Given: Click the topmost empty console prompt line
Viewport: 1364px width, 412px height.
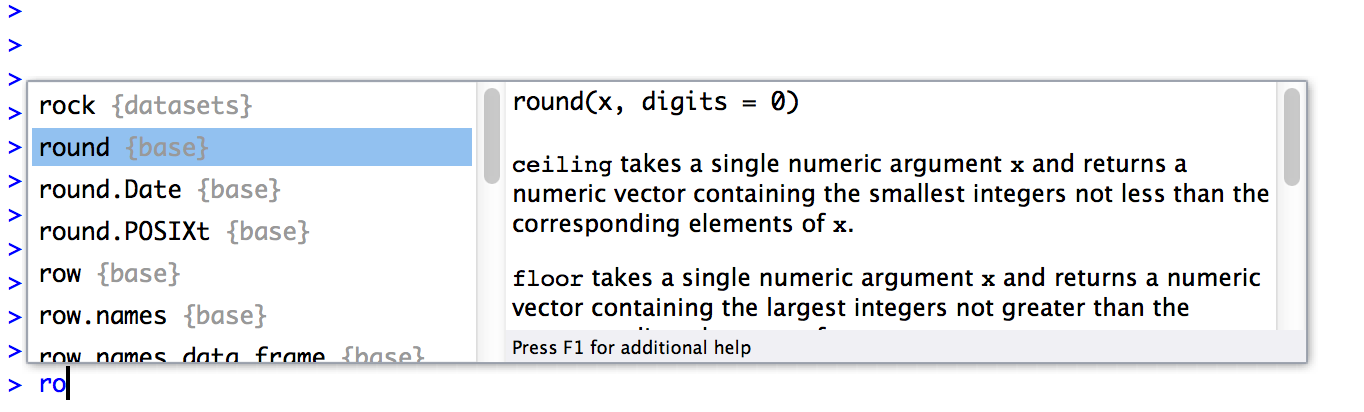Looking at the screenshot, I should coord(14,11).
